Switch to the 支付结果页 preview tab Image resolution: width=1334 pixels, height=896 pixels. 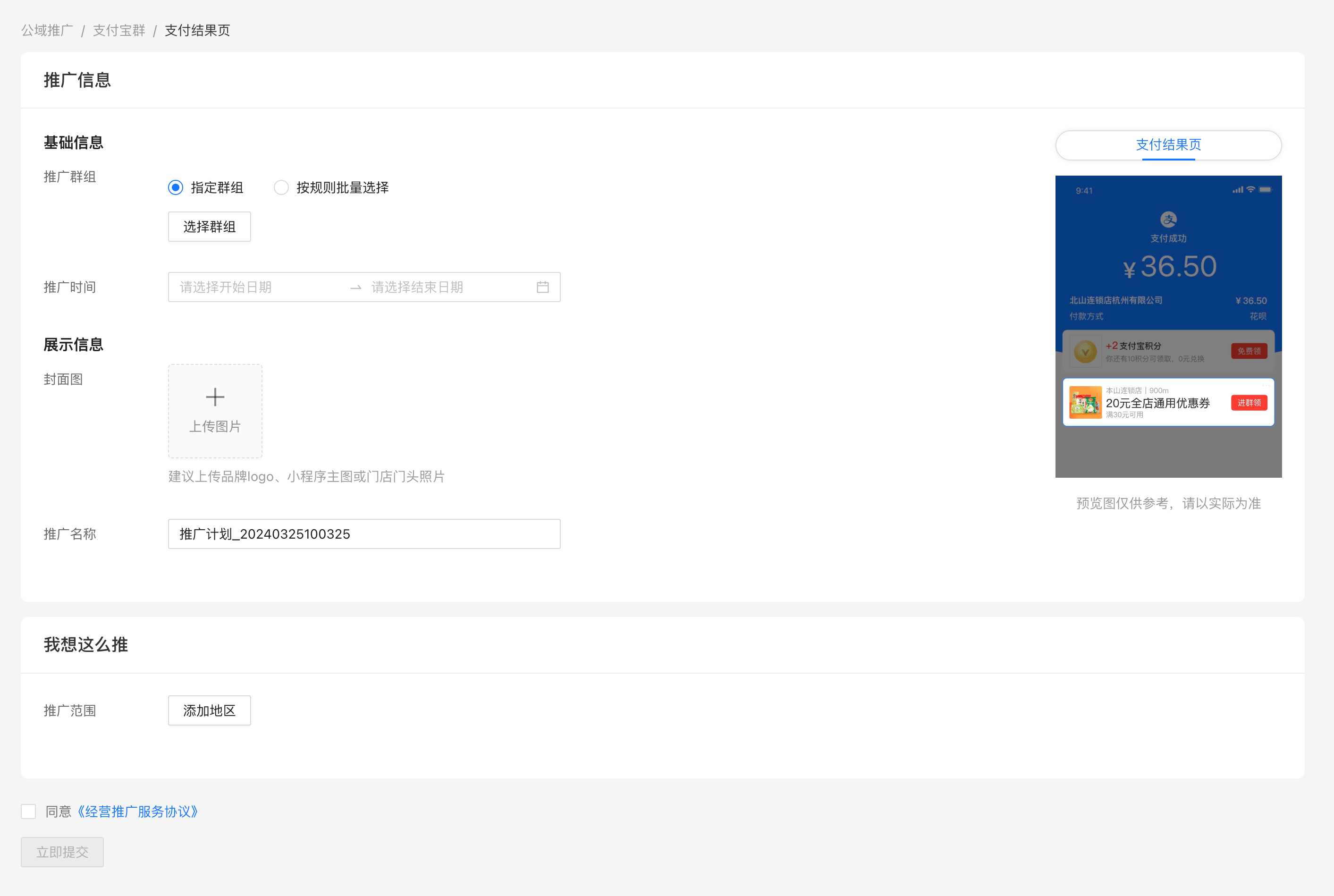pyautogui.click(x=1168, y=145)
